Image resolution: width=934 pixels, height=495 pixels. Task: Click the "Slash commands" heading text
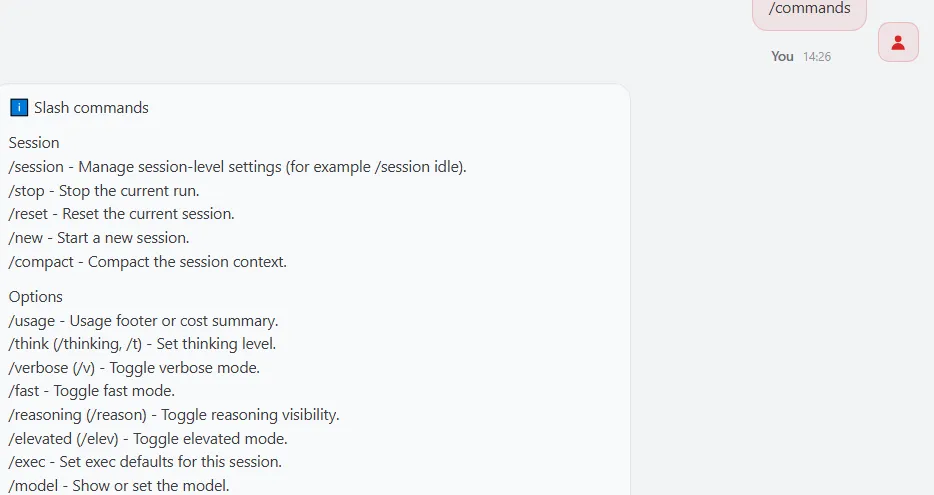(x=91, y=107)
